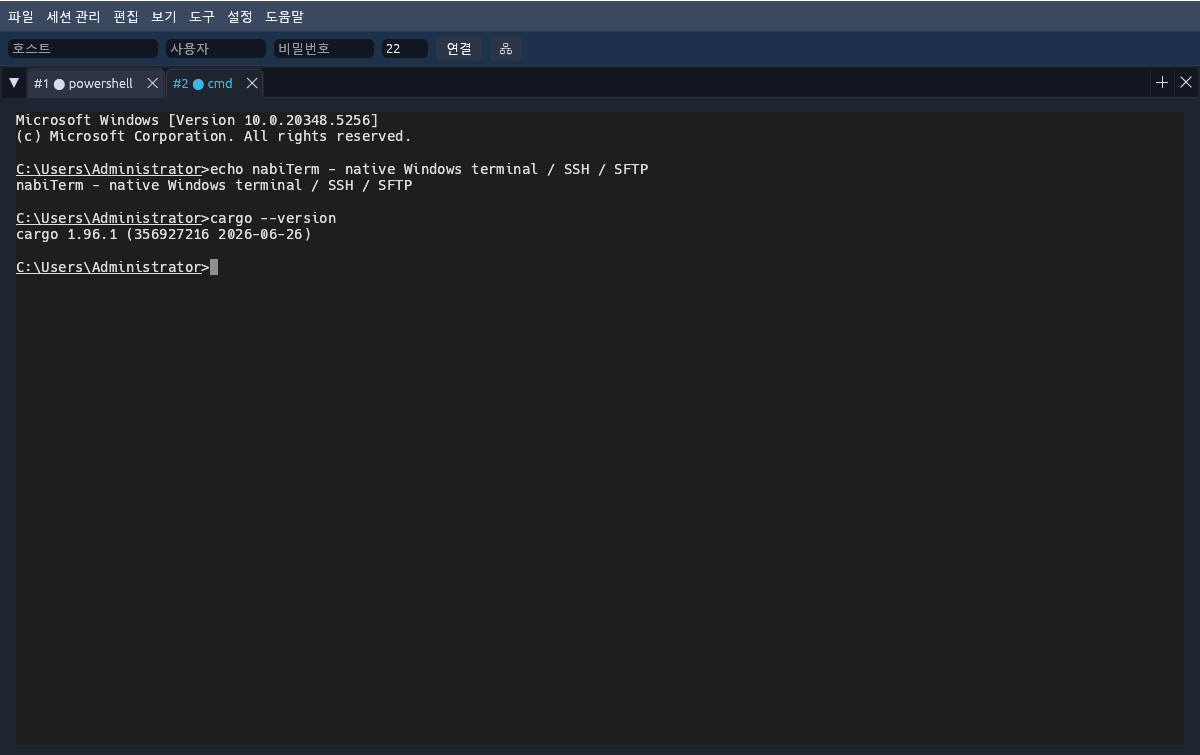Viewport: 1200px width, 755px height.
Task: Focus the 사용자 input field
Action: 216,48
